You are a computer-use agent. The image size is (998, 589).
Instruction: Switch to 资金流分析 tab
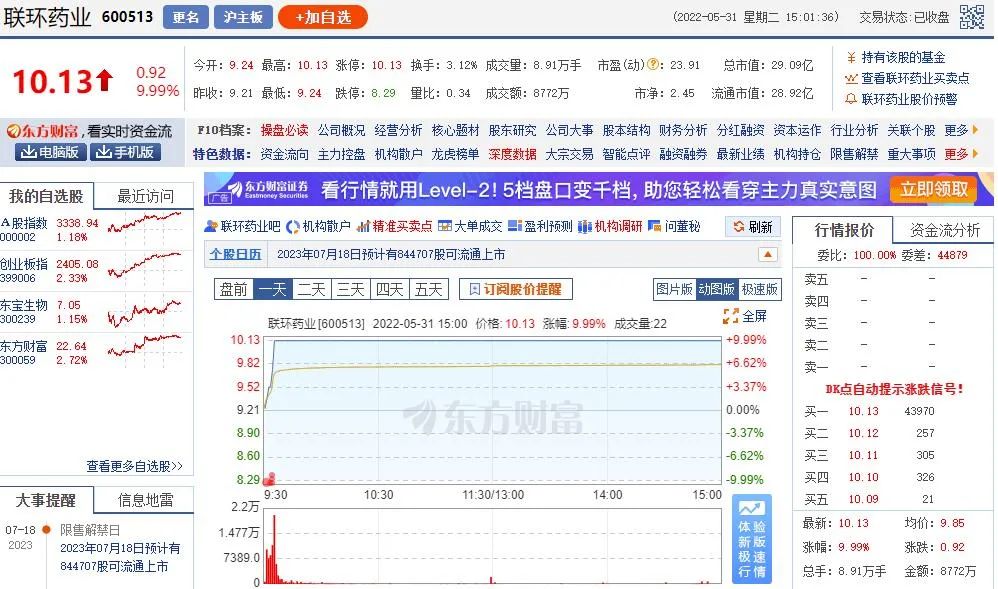944,230
